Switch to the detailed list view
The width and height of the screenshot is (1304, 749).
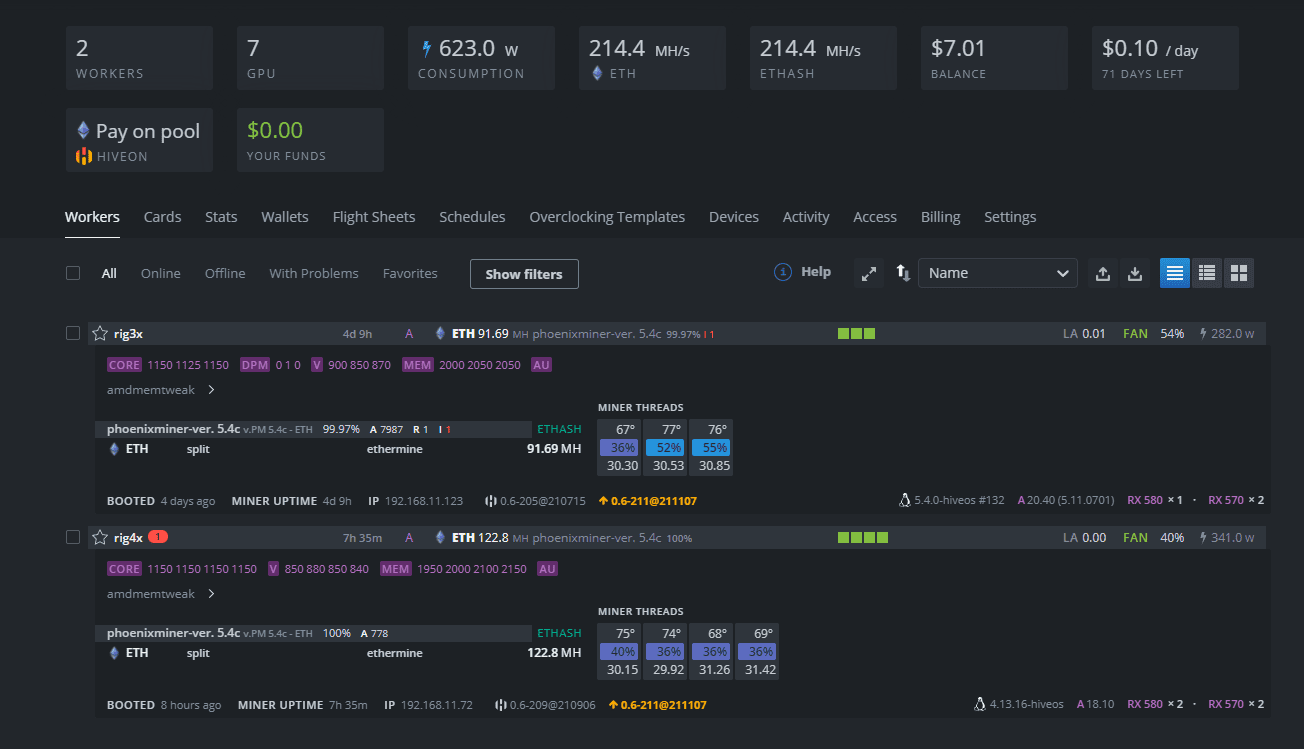coord(1175,273)
